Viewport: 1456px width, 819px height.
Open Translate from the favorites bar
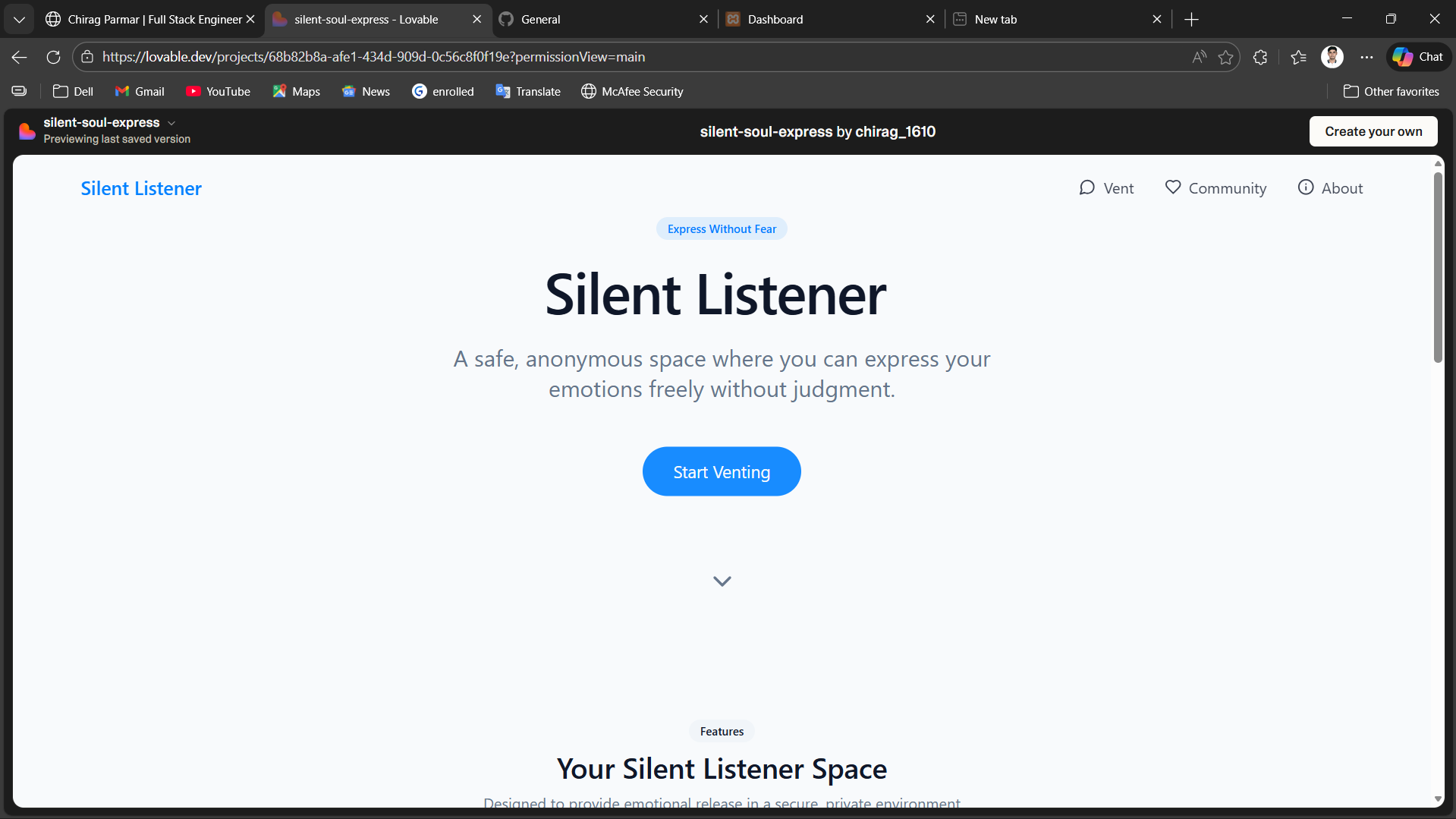[528, 91]
